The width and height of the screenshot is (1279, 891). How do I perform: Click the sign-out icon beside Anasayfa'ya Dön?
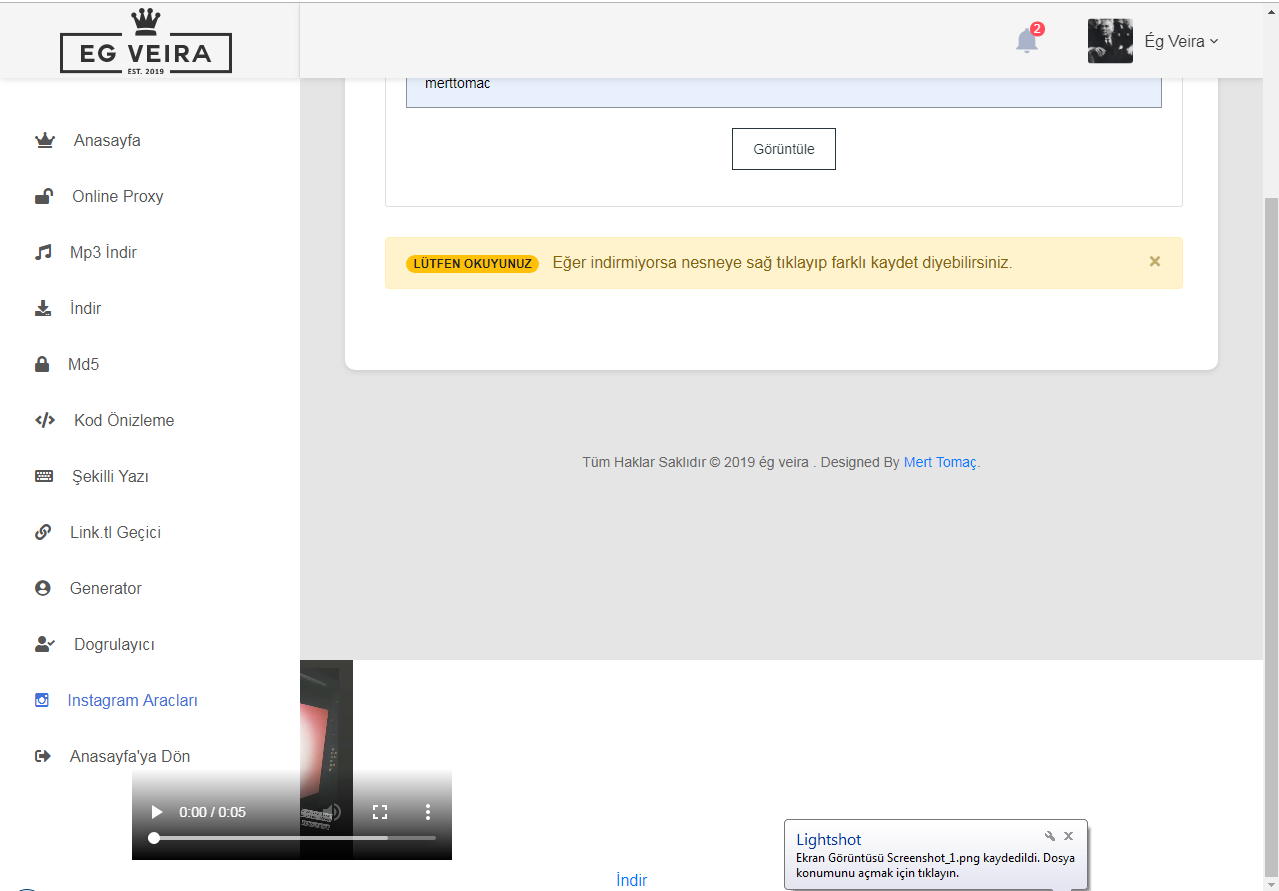point(42,756)
